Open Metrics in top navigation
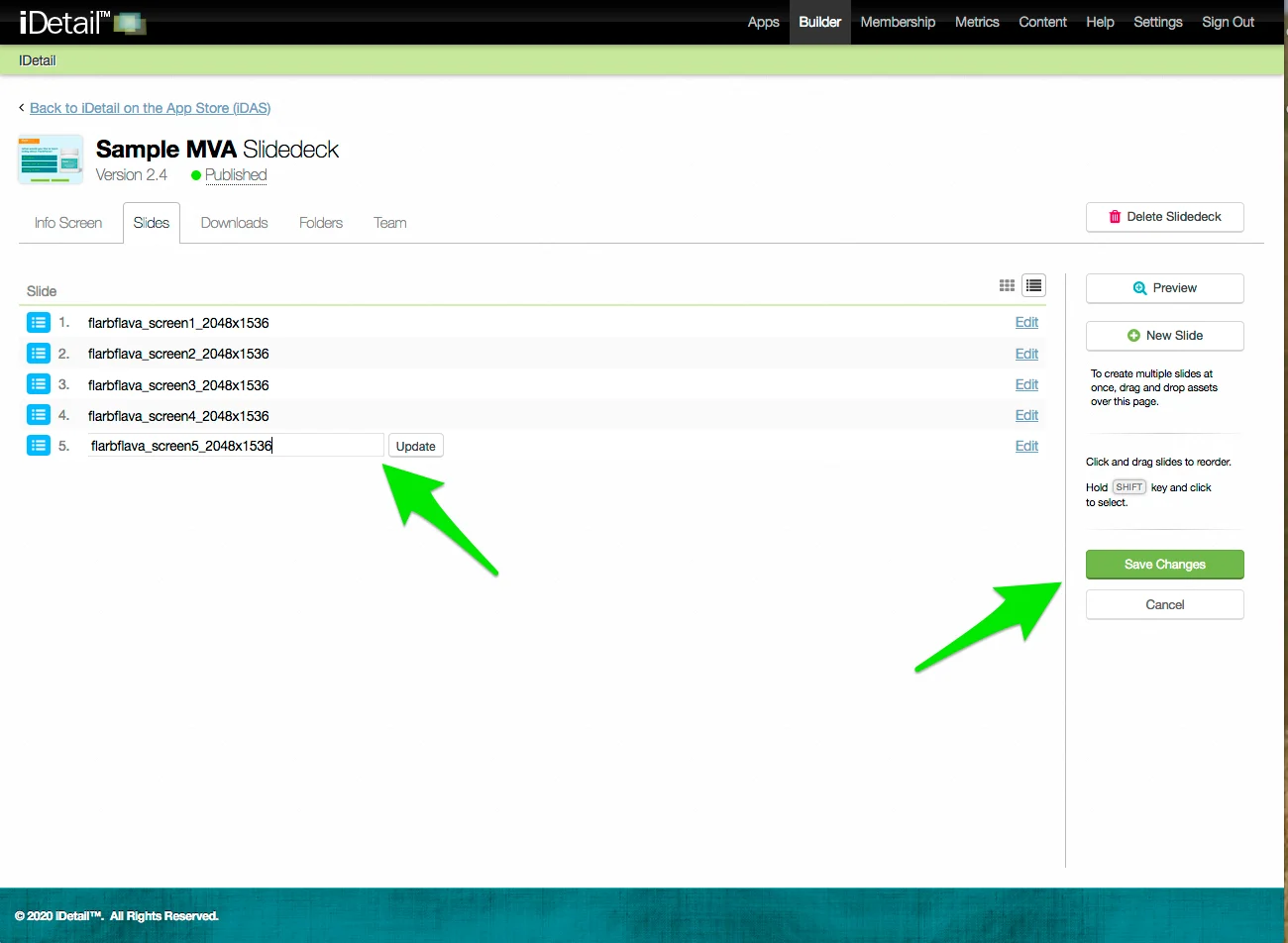Image resolution: width=1288 pixels, height=943 pixels. pyautogui.click(x=977, y=22)
